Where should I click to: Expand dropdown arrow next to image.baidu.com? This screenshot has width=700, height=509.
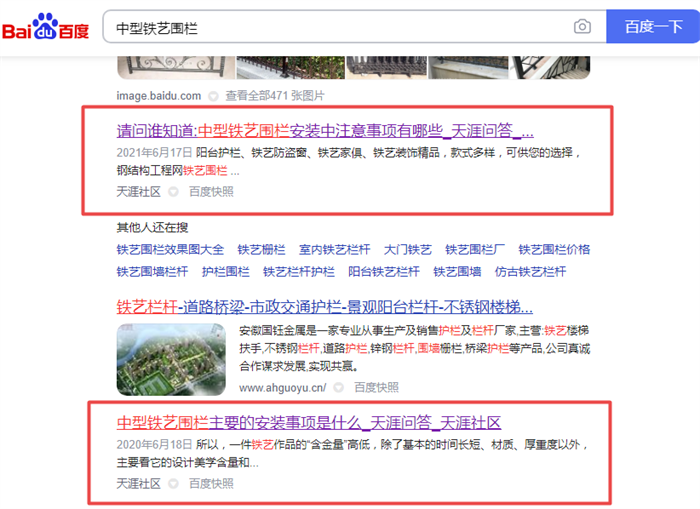click(213, 96)
